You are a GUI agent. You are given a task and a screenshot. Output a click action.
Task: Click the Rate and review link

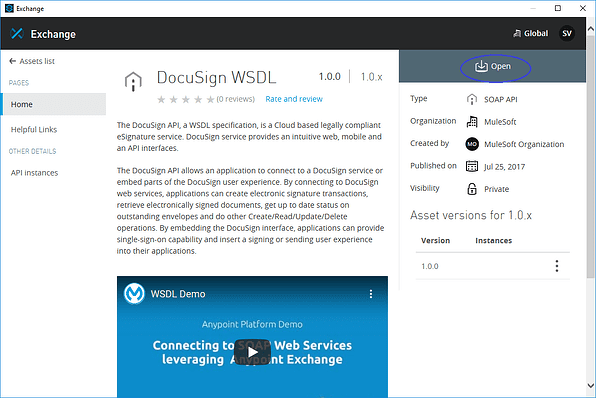coord(294,99)
